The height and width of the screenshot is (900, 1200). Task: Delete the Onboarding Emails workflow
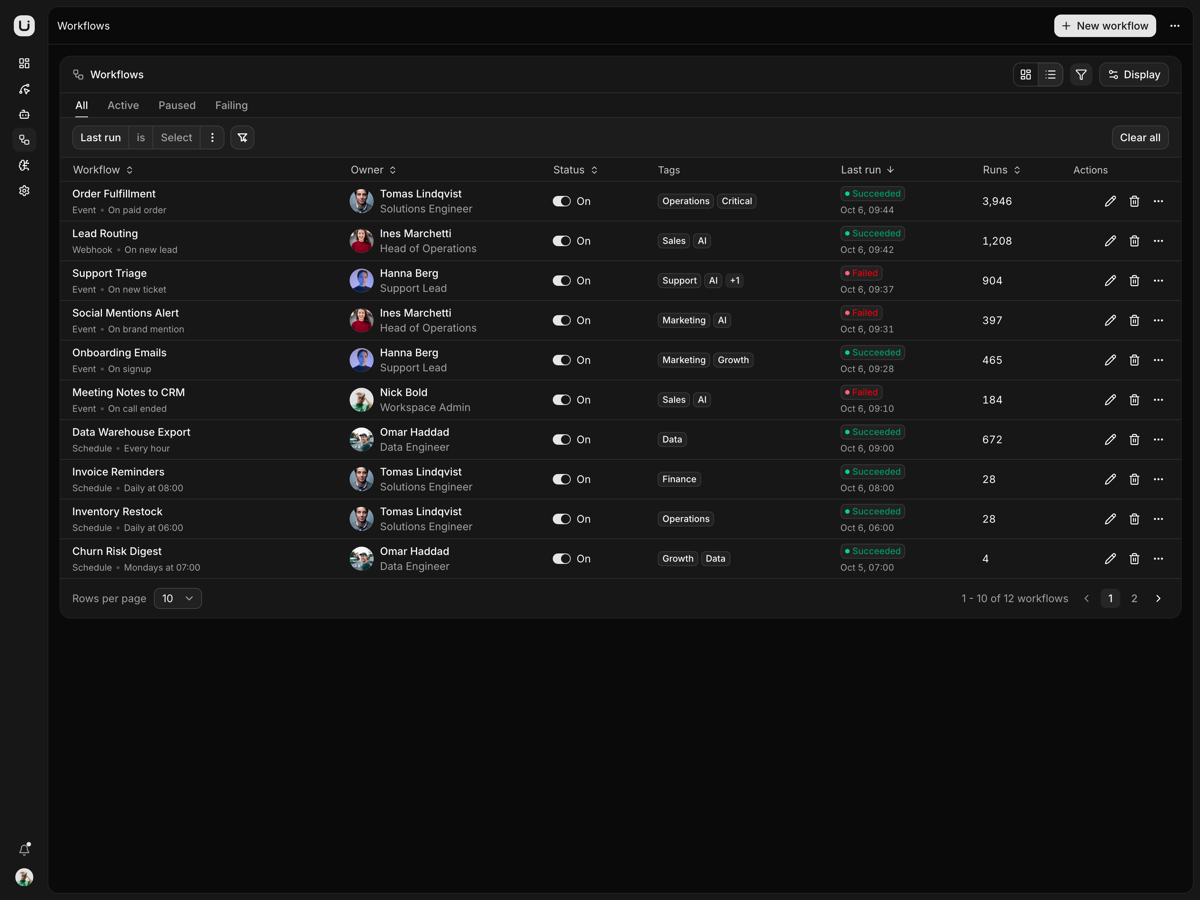point(1134,360)
